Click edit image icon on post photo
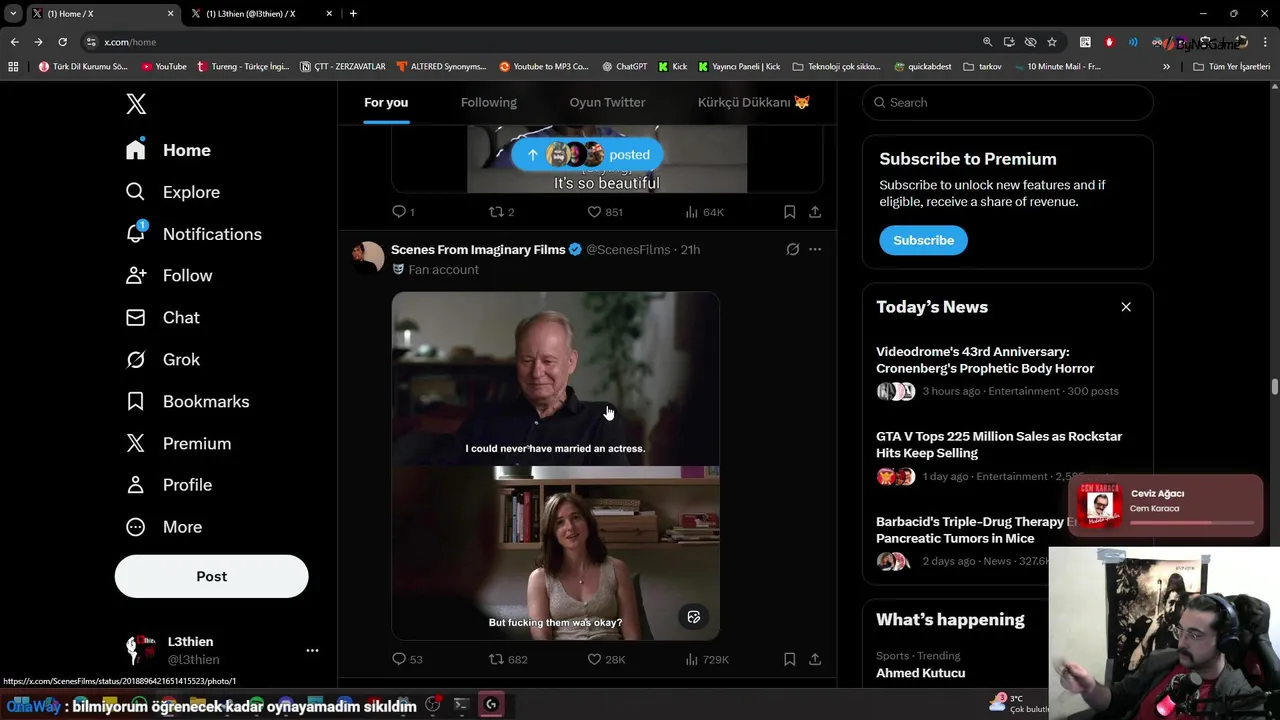Screen dimensions: 1280x720 (x=694, y=617)
